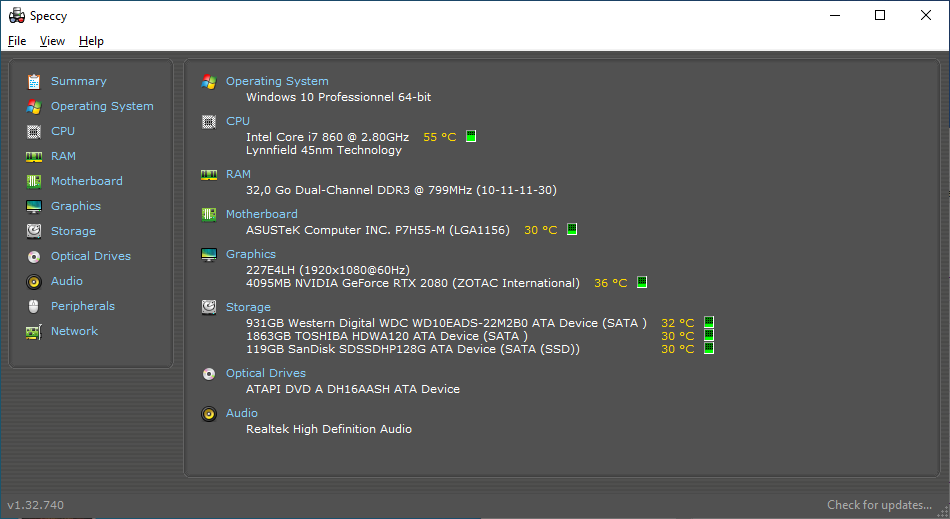This screenshot has width=950, height=519.
Task: Click the Optical Drives heading link in summary
Action: (x=266, y=373)
